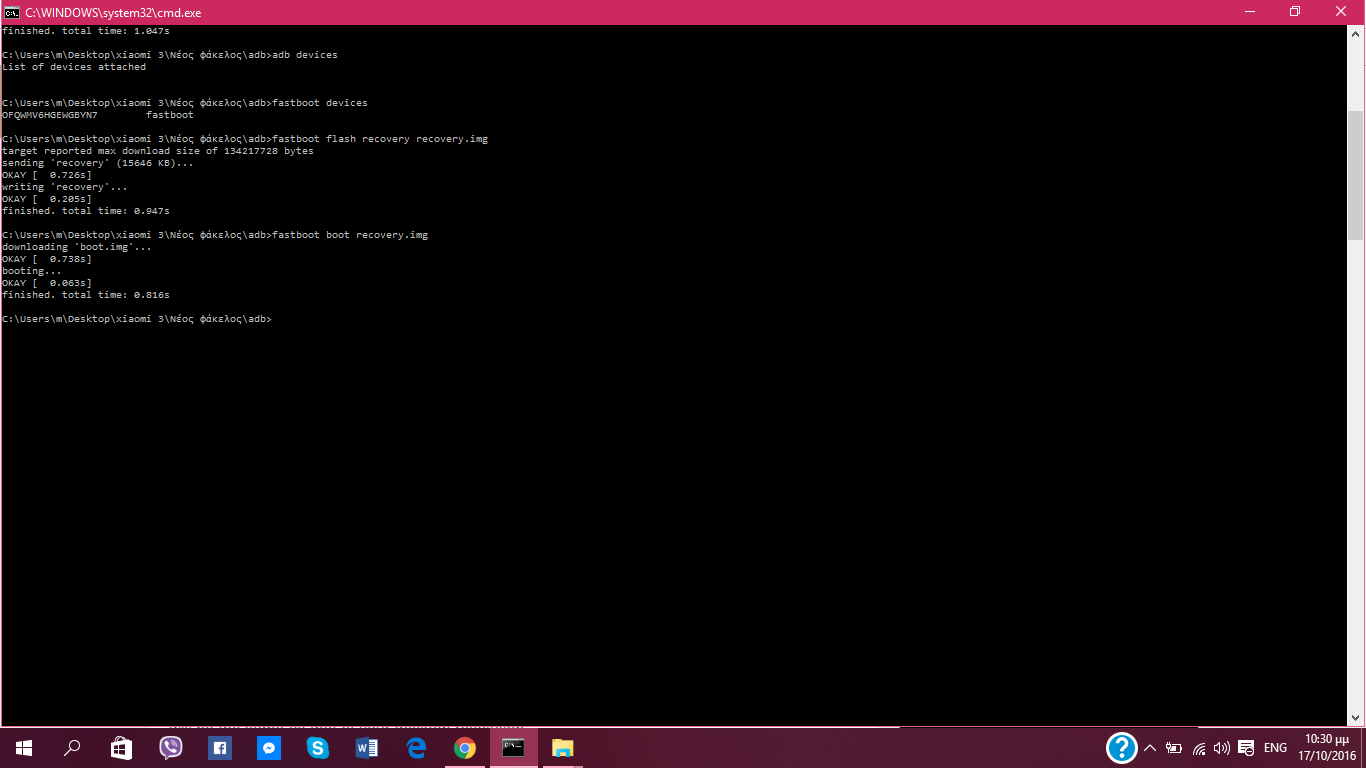Launch the Windows Store from taskbar
This screenshot has height=768, width=1366.
coord(121,747)
